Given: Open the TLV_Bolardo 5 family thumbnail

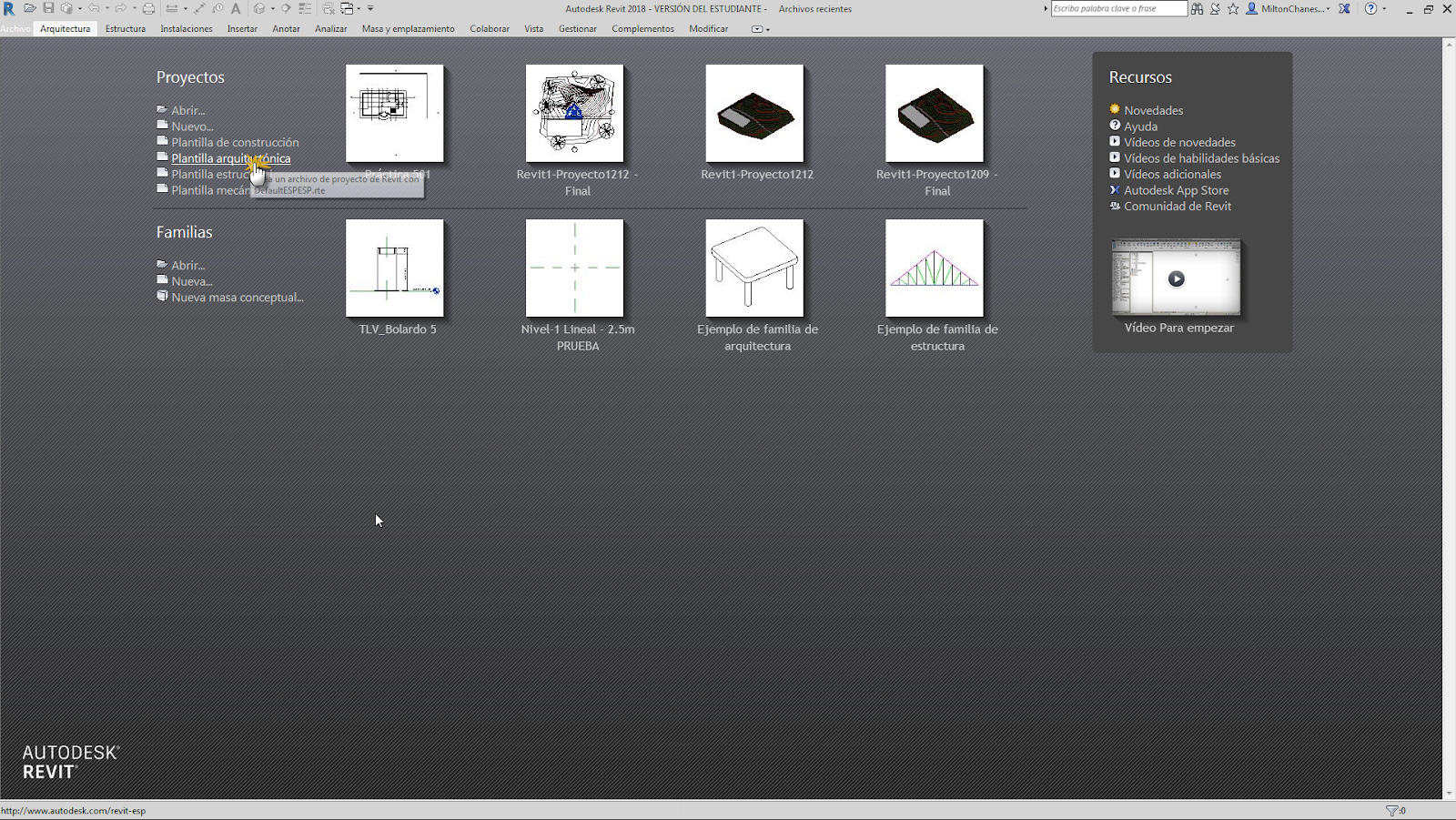Looking at the screenshot, I should click(395, 268).
